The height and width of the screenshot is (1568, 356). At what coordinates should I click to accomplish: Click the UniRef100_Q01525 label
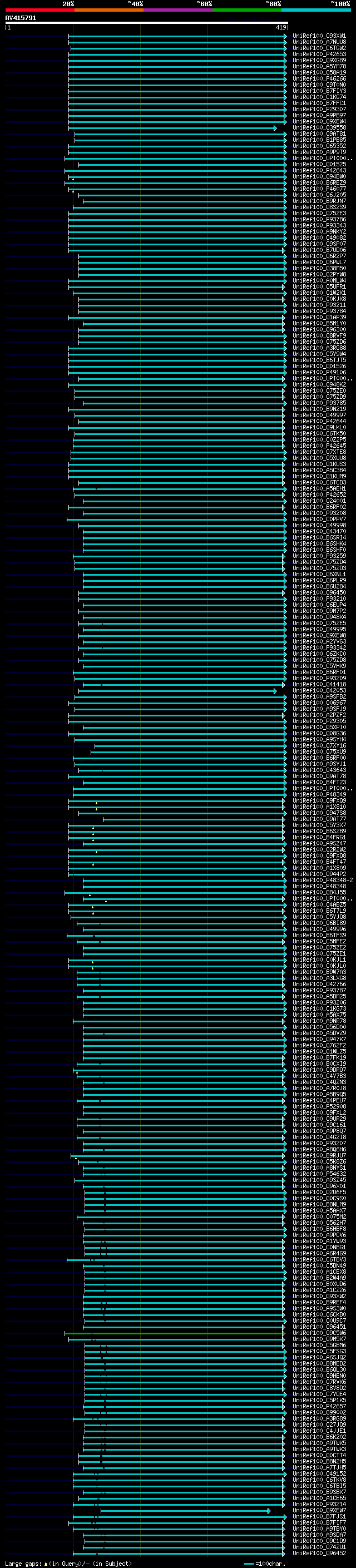tap(319, 164)
